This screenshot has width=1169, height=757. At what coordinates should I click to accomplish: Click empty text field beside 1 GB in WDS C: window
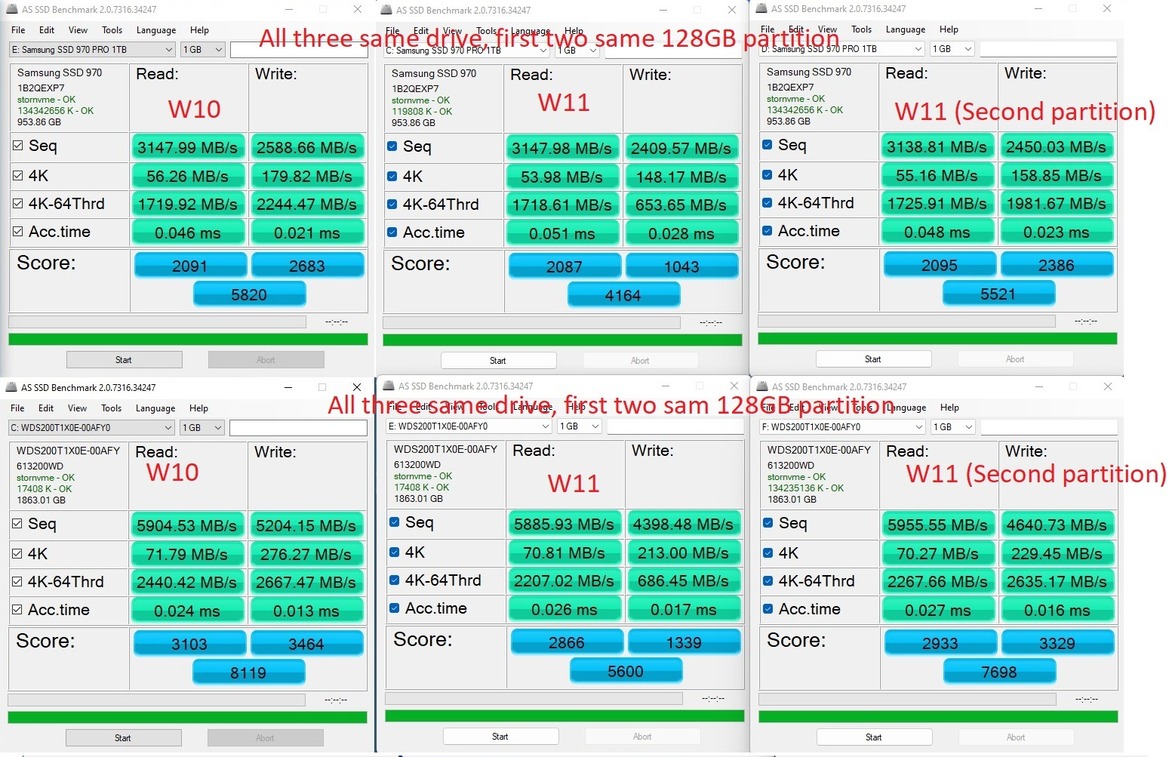(x=298, y=427)
